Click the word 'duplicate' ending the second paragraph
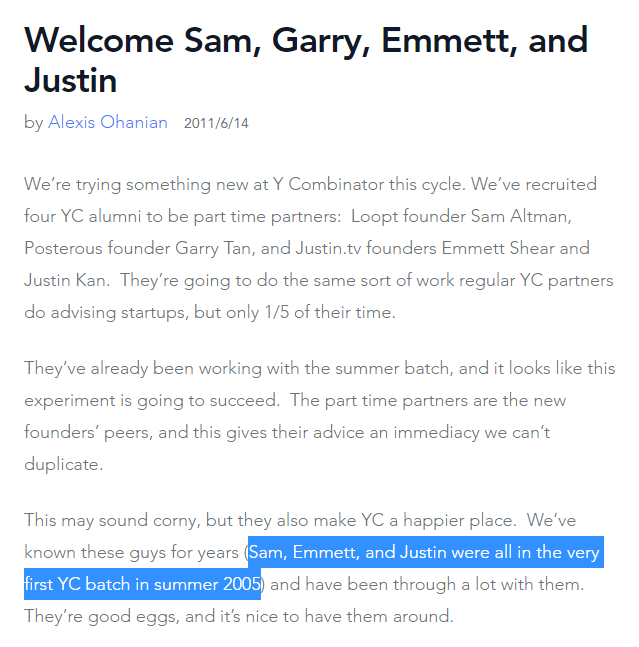The width and height of the screenshot is (639, 647). 61,464
